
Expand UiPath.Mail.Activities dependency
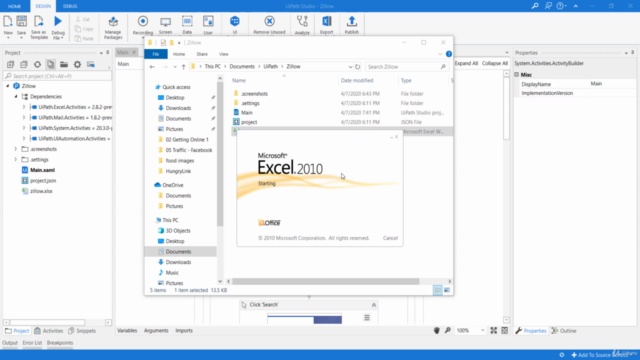24,118
